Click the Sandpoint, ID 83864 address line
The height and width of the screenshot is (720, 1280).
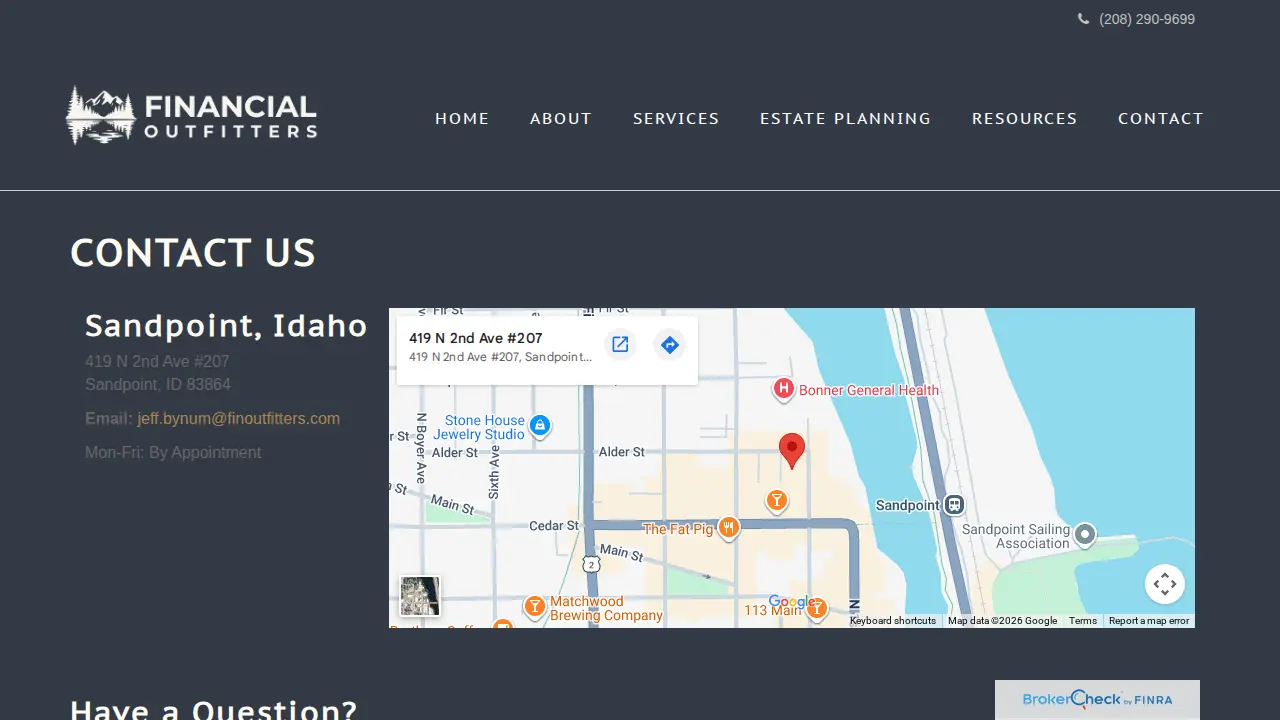point(158,384)
